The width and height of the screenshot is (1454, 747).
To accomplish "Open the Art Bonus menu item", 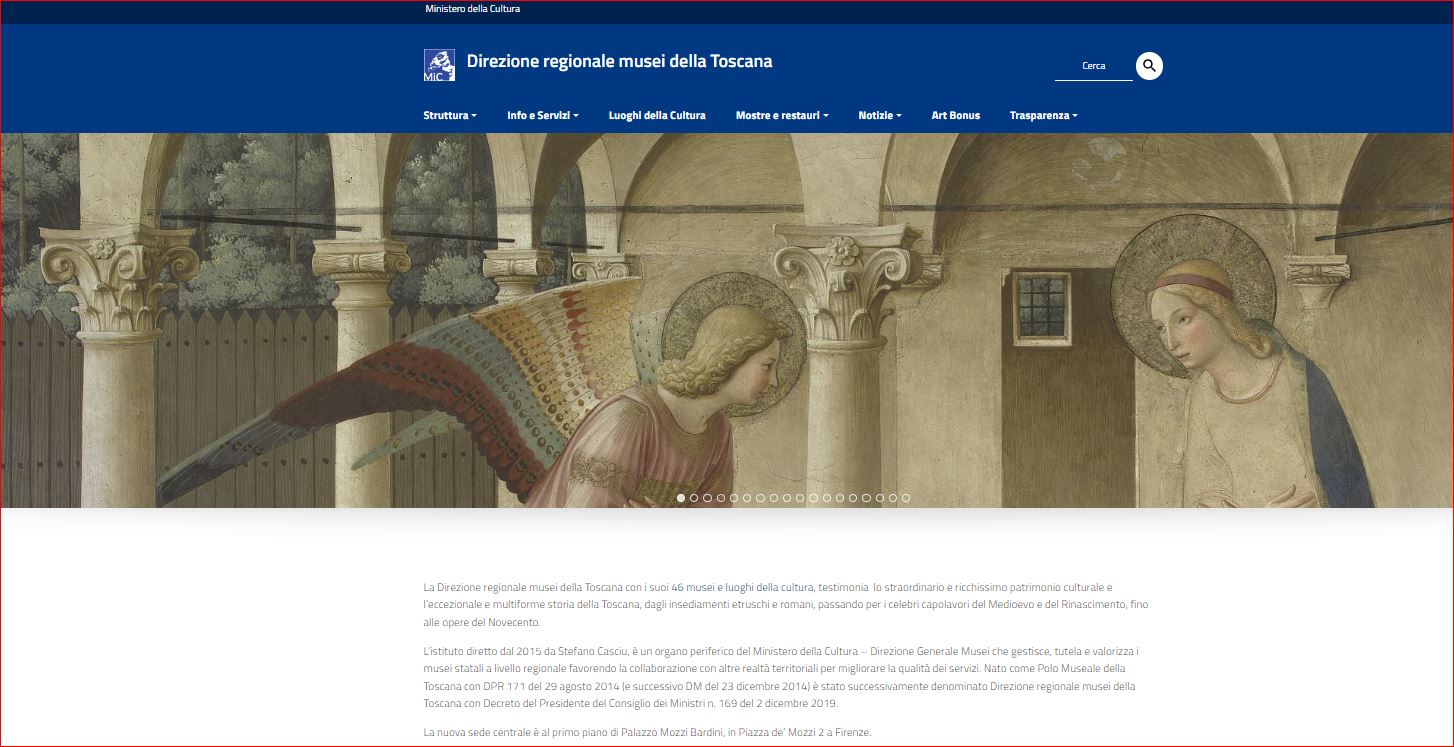I will click(955, 115).
